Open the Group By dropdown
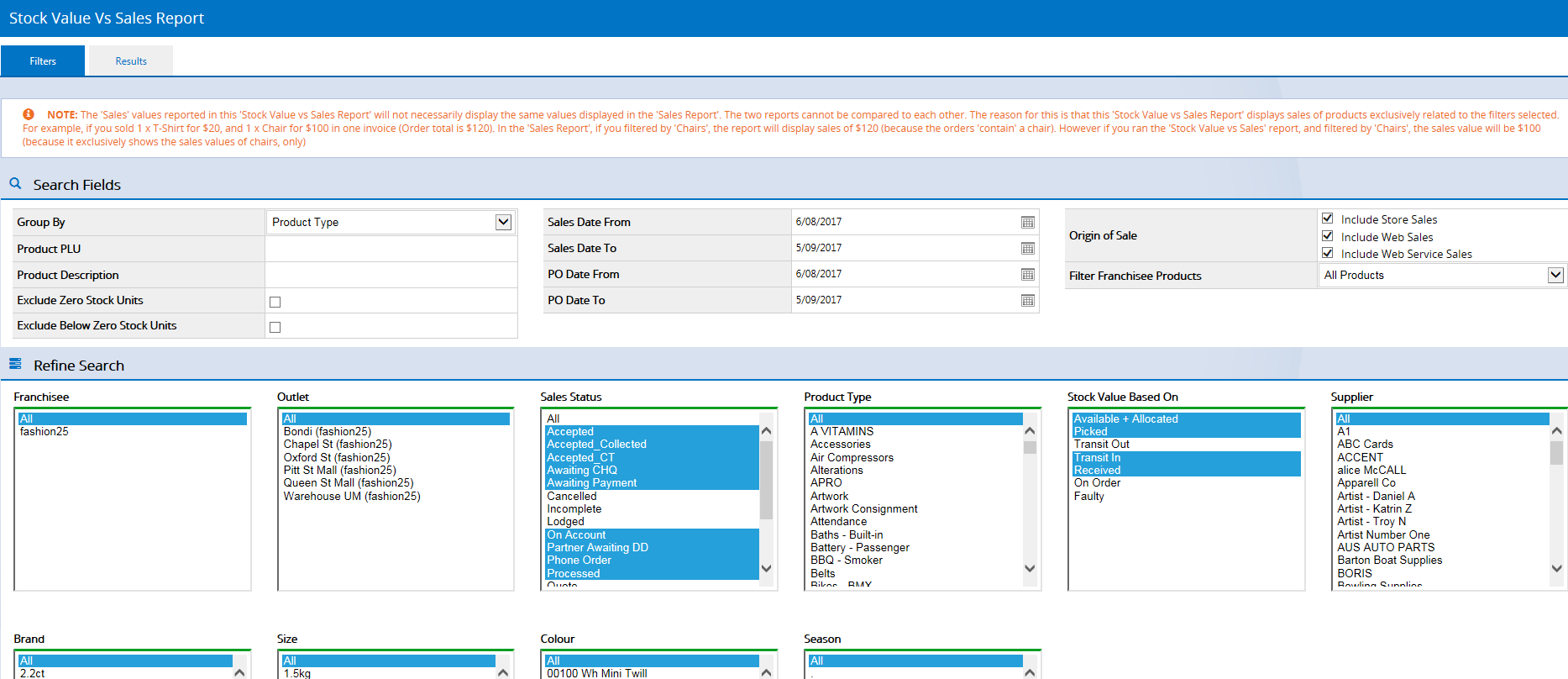Image resolution: width=1568 pixels, height=679 pixels. (390, 222)
